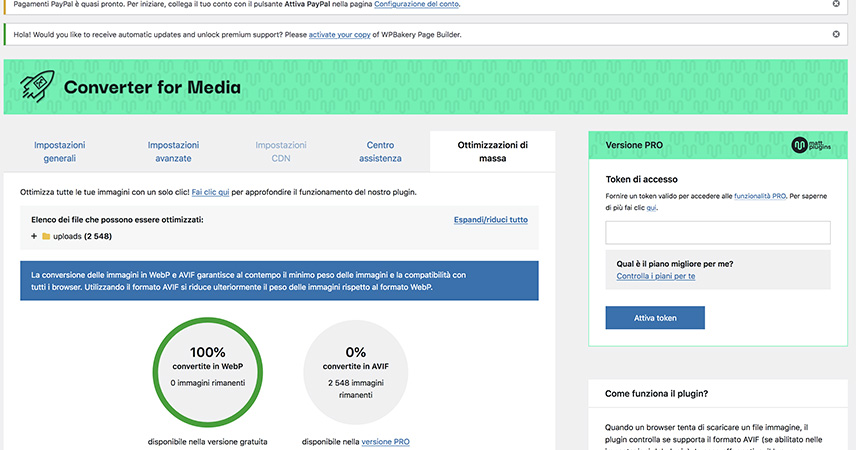The height and width of the screenshot is (450, 856).
Task: Focus the Token di accesso input field
Action: [x=717, y=233]
